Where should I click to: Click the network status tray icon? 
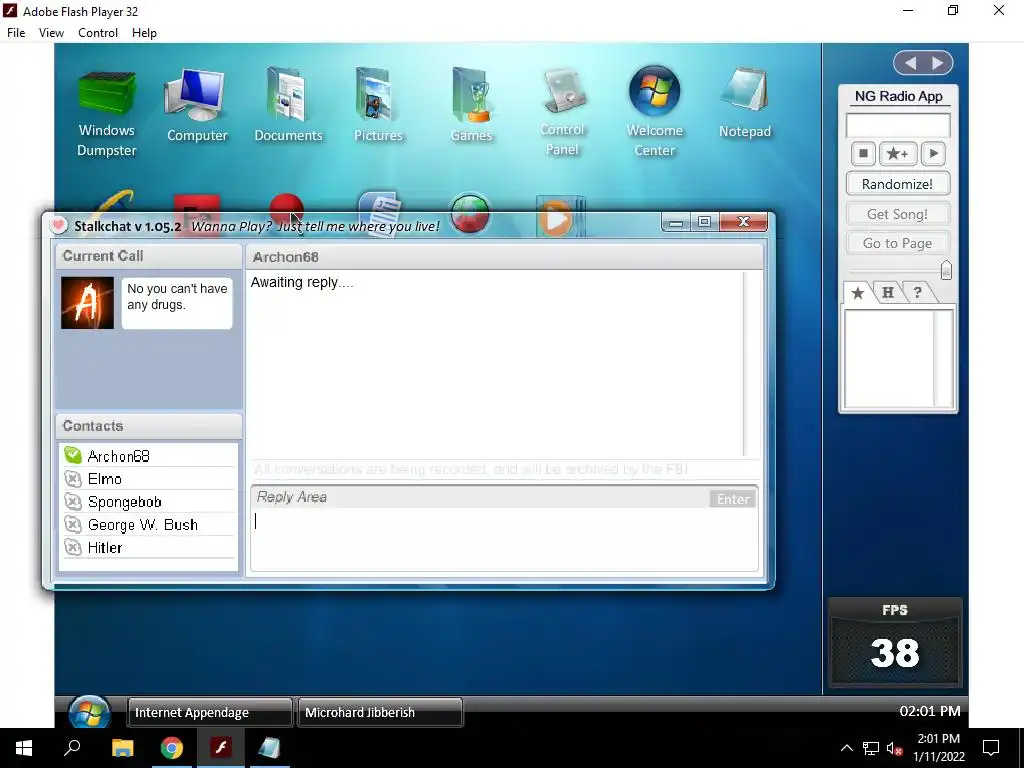click(871, 748)
